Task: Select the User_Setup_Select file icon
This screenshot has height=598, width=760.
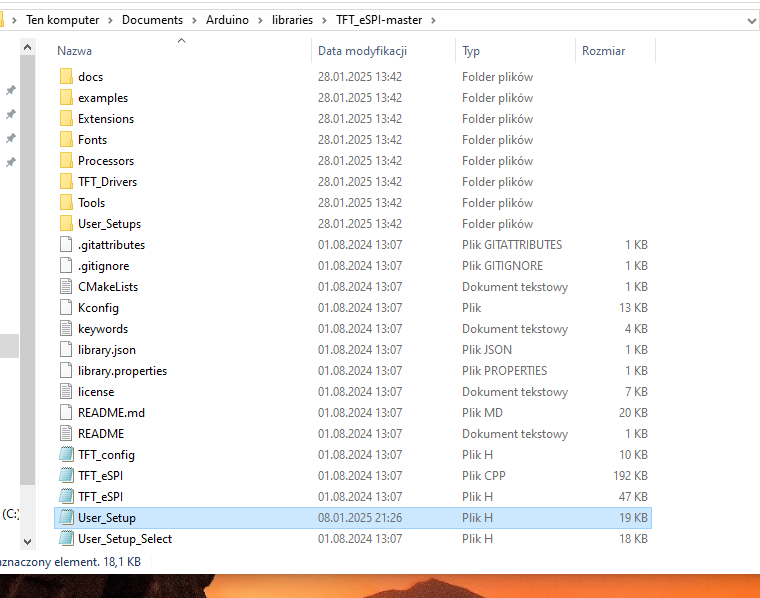Action: pyautogui.click(x=66, y=538)
